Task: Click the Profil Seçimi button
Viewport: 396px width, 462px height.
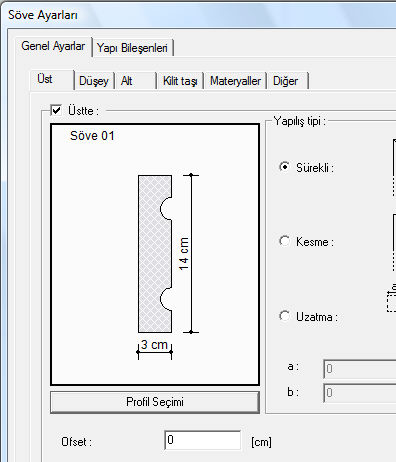Action: [x=155, y=402]
